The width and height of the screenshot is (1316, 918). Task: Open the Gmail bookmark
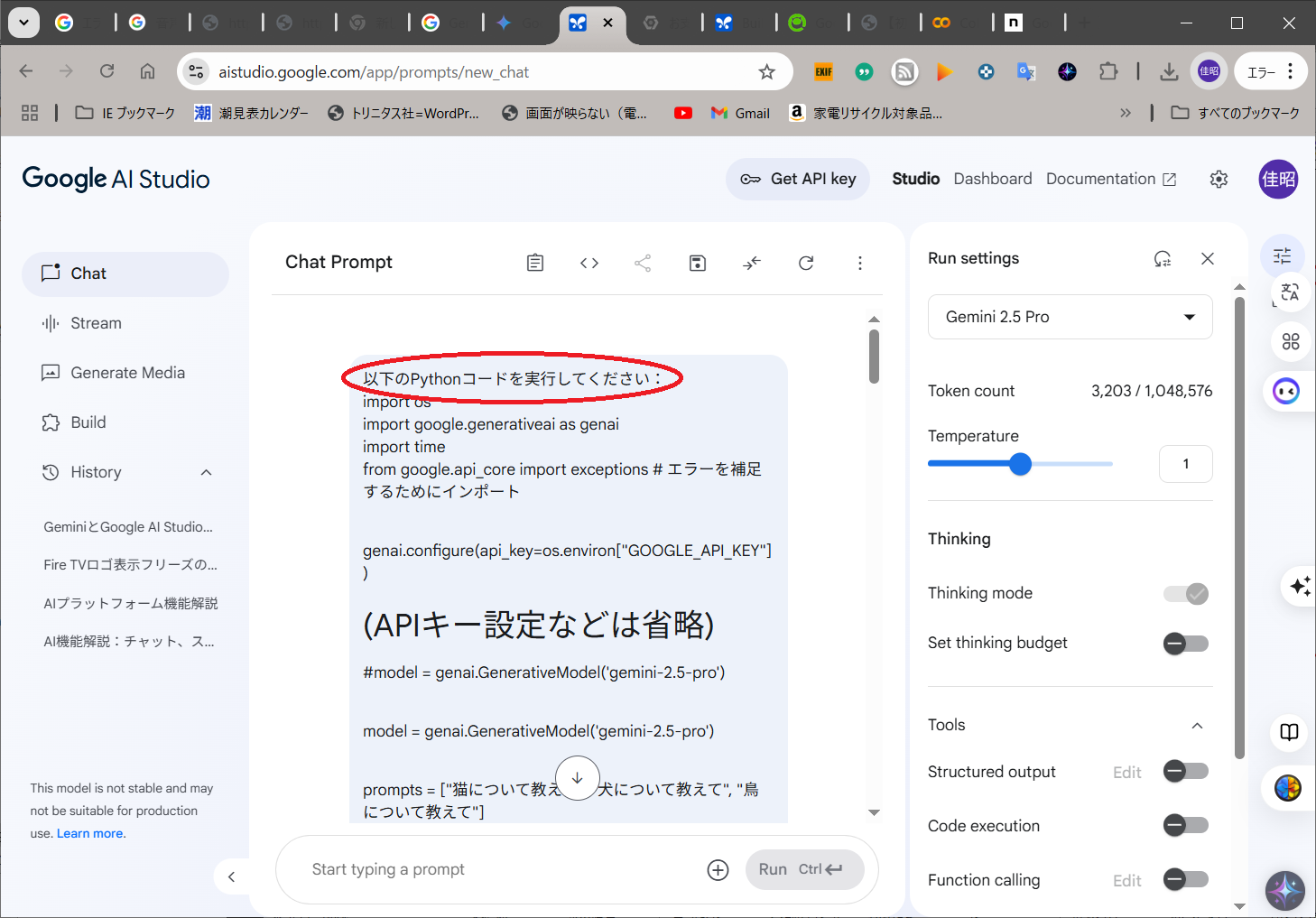741,113
